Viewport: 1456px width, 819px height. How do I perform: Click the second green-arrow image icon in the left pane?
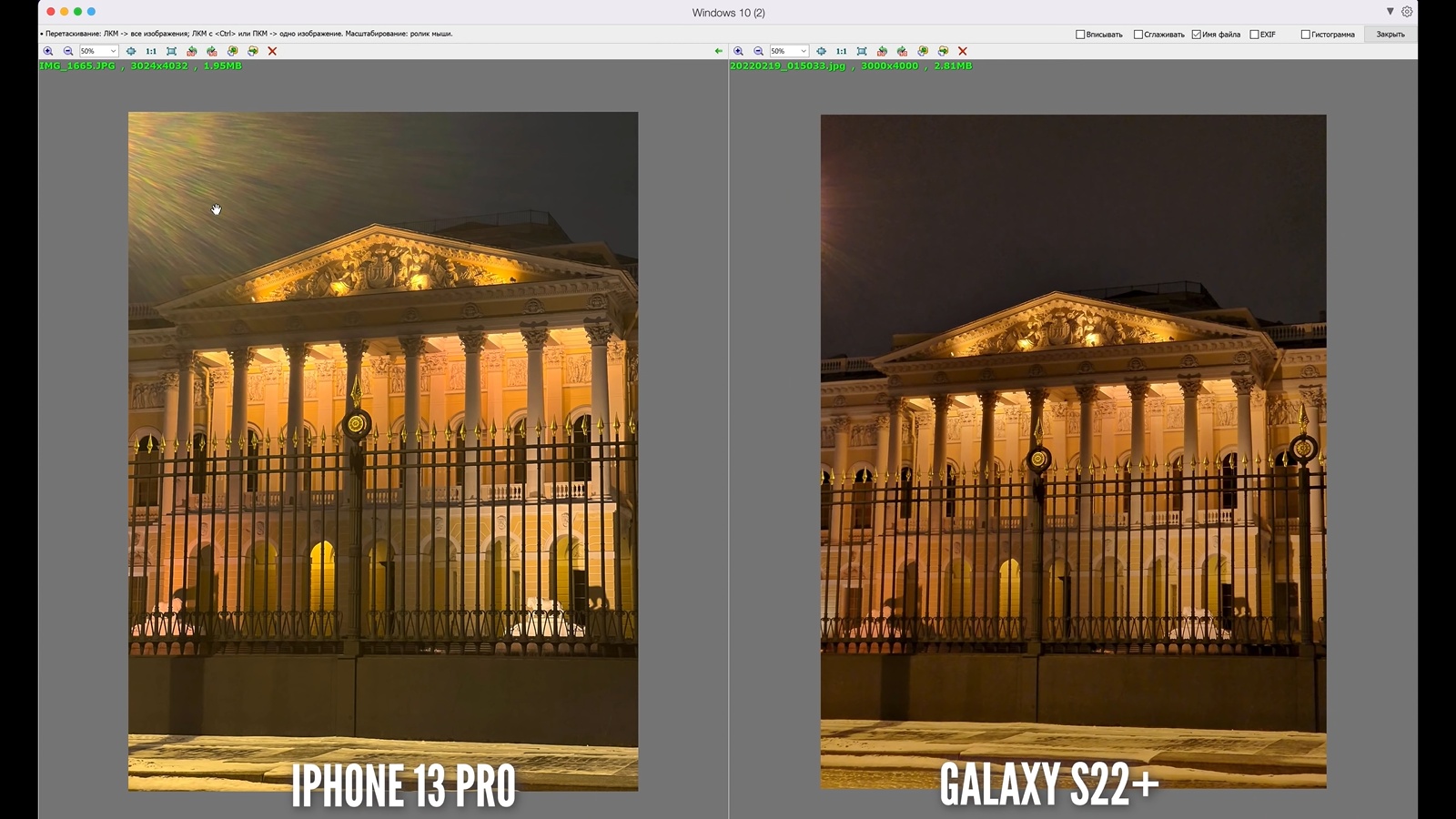coord(253,51)
